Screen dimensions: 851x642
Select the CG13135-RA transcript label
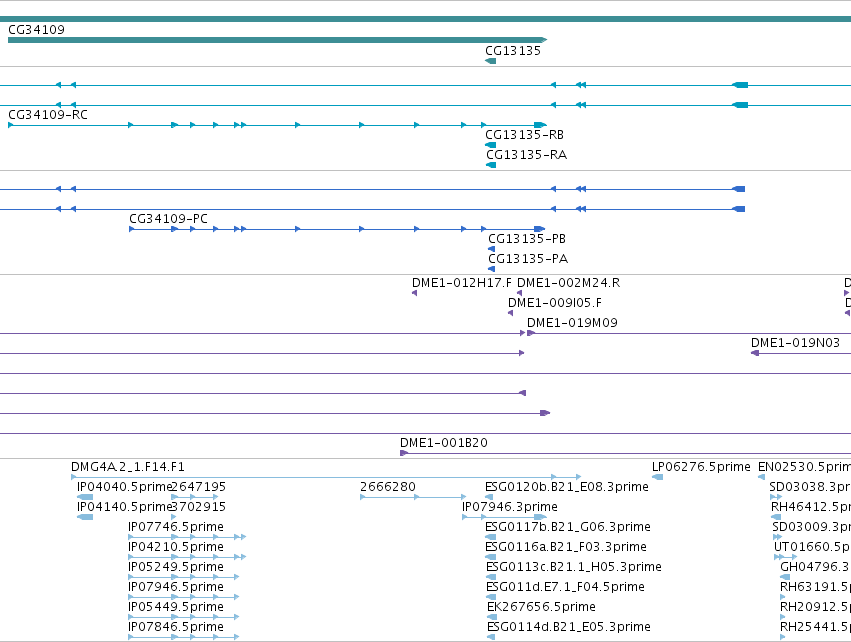coord(526,155)
